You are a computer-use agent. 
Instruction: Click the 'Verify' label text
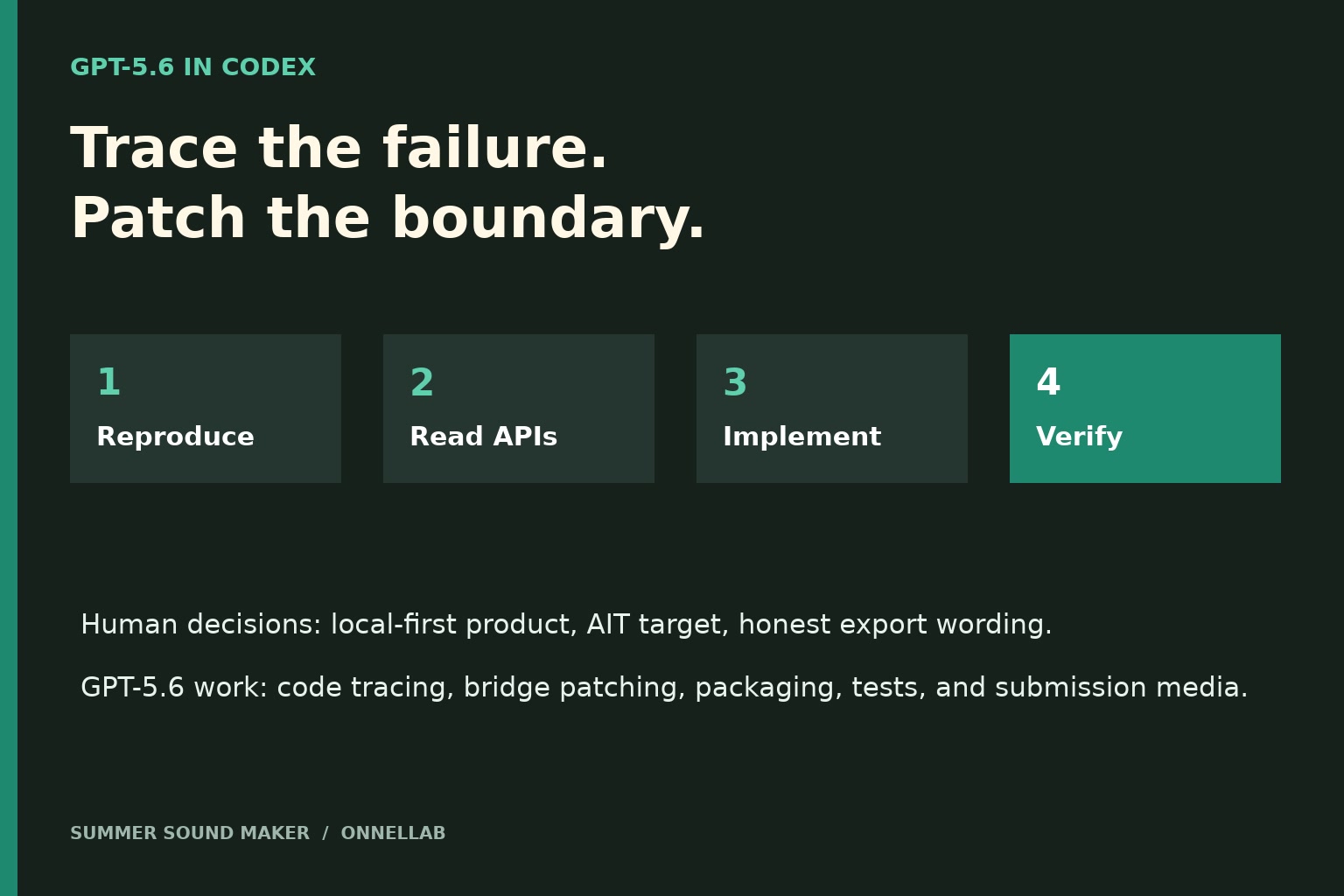click(x=1079, y=437)
